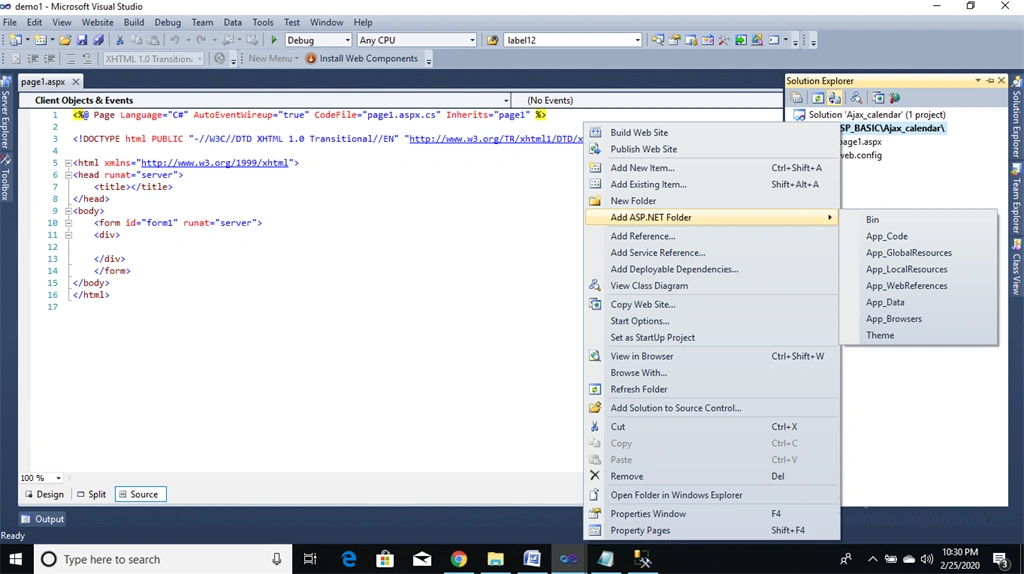Choose View in Browser from context menu
The image size is (1024, 574).
pyautogui.click(x=712, y=357)
